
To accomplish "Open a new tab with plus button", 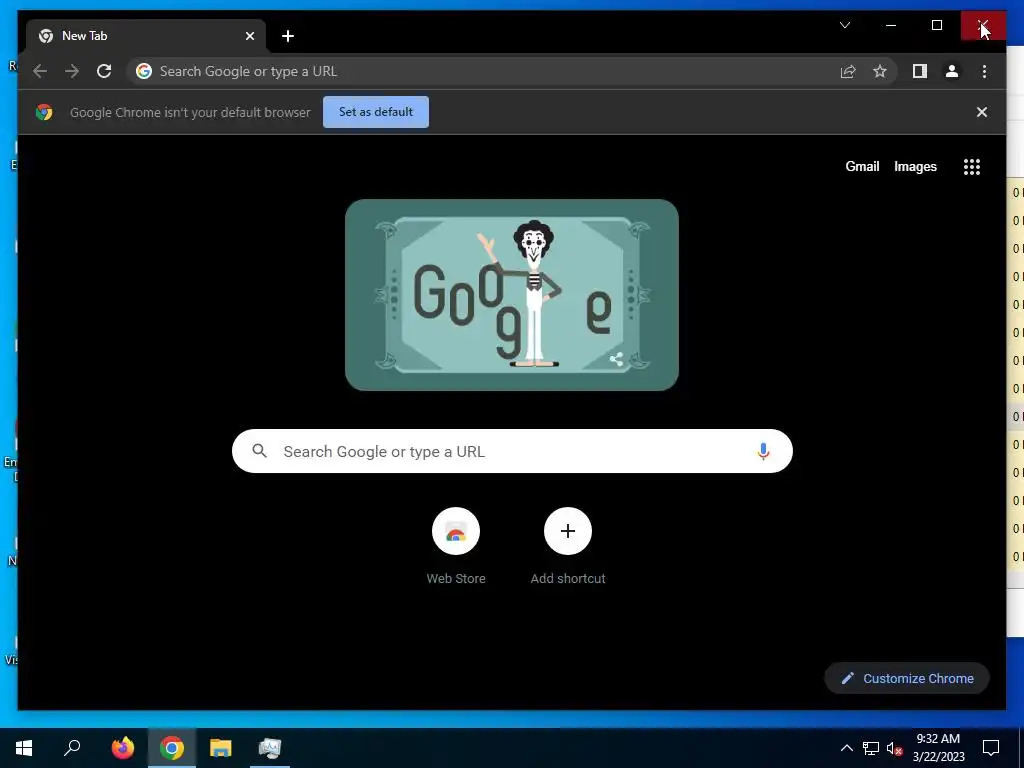I will 288,36.
